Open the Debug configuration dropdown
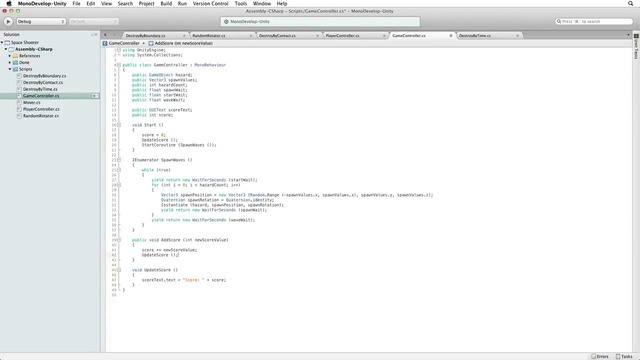 pos(41,21)
